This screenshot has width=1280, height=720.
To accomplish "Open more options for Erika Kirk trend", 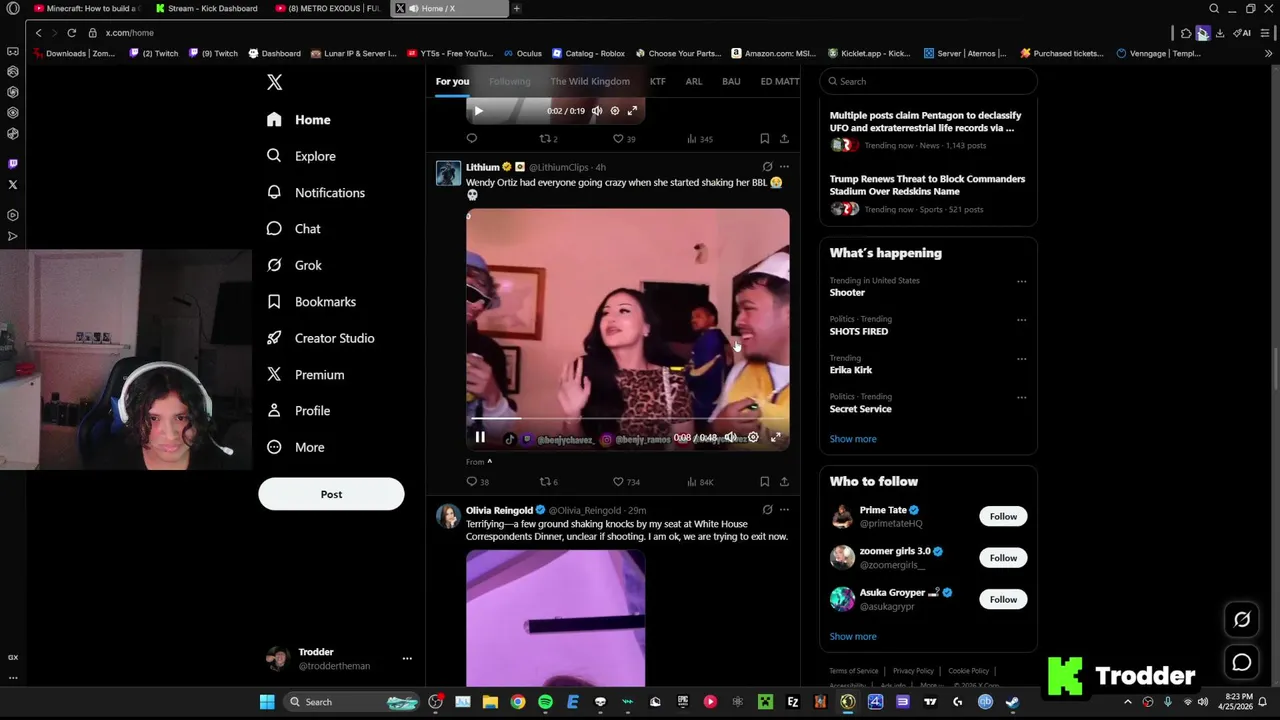I will point(1021,358).
